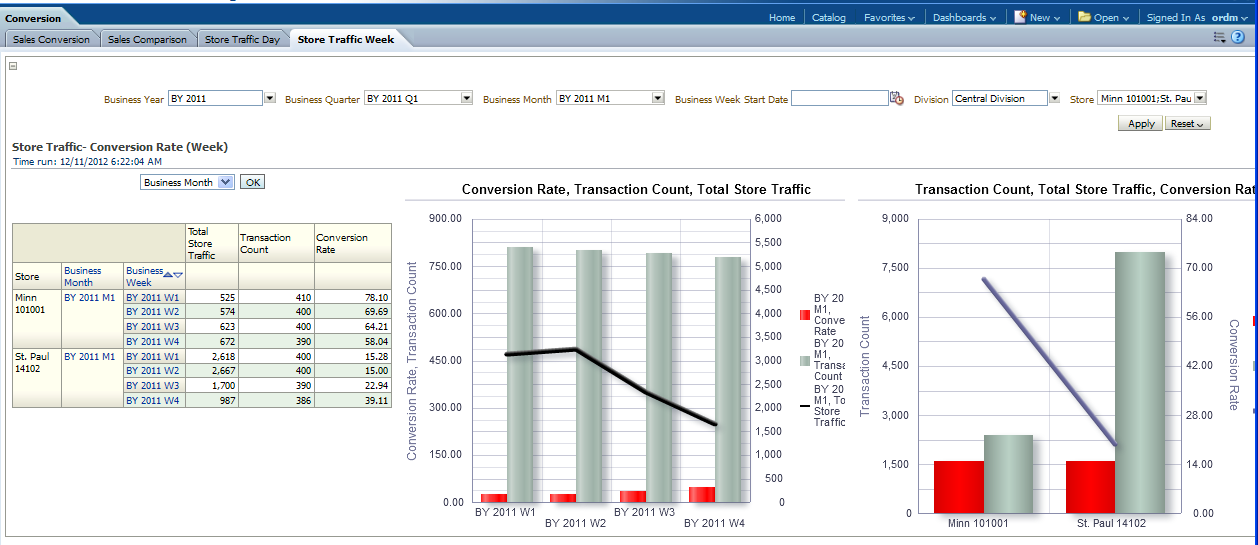1258x545 pixels.
Task: Click the New document icon
Action: coord(1020,17)
